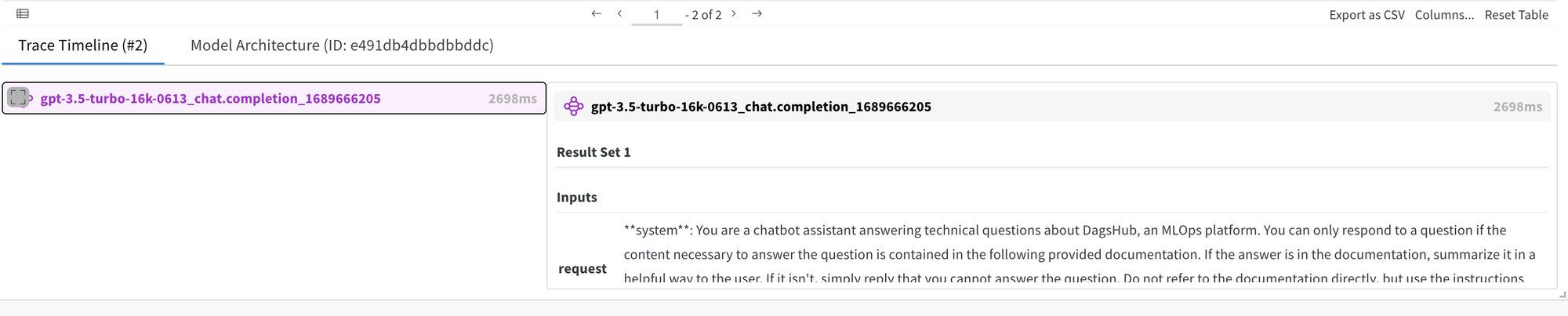1568x316 pixels.
Task: Collapse the Inputs section heading
Action: (x=576, y=197)
